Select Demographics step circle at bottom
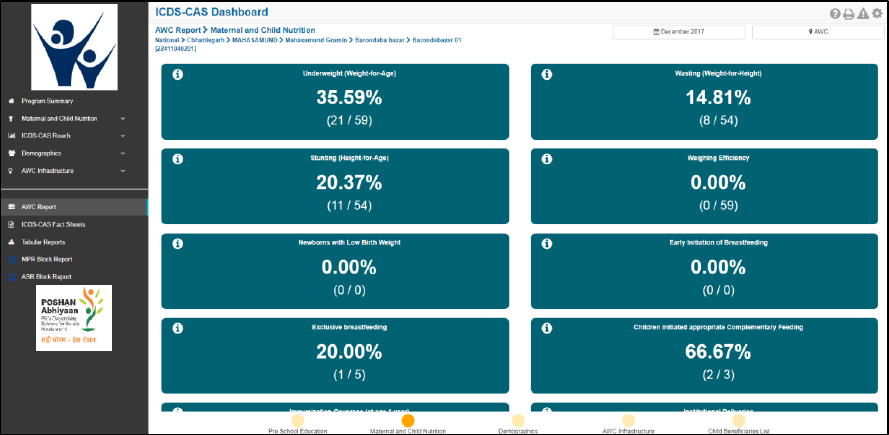This screenshot has width=889, height=435. [518, 420]
